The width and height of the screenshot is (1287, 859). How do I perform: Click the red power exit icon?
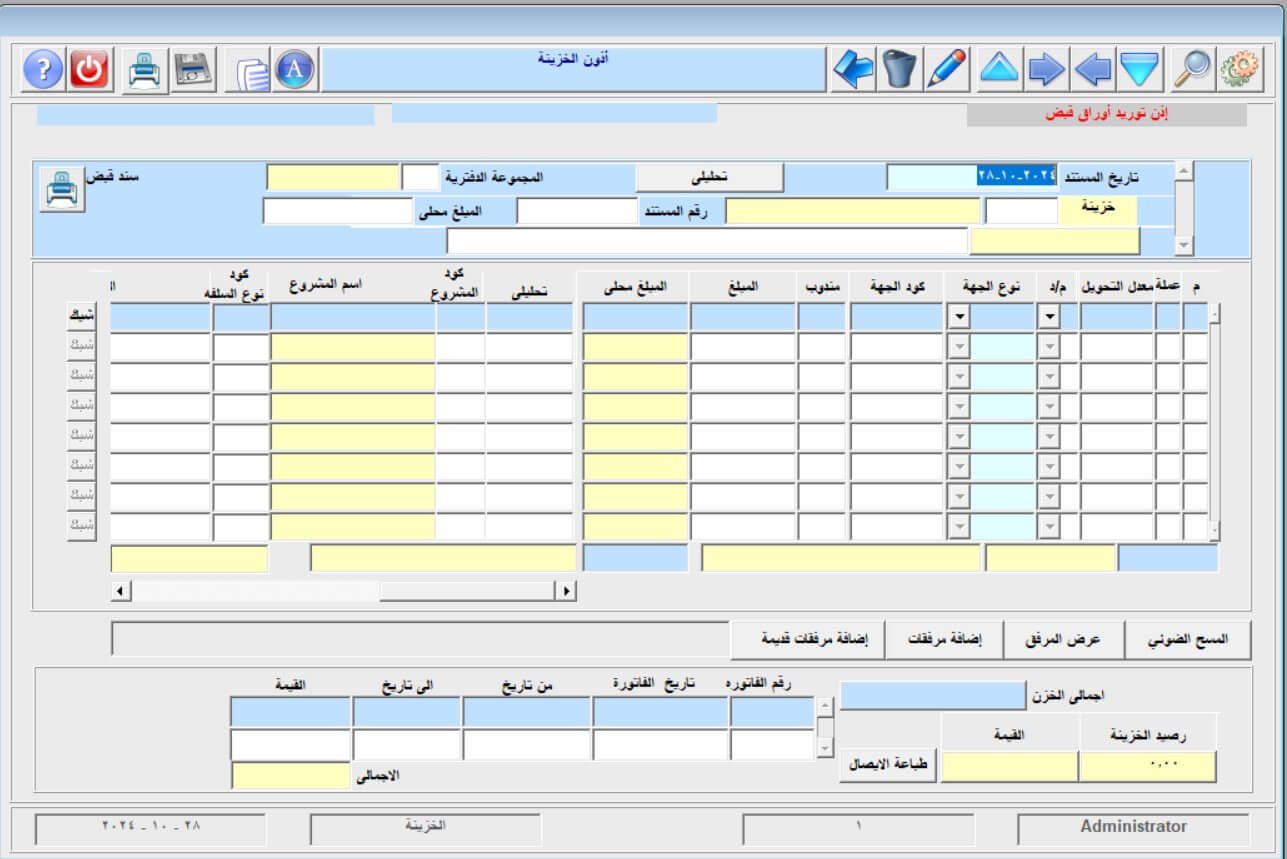(90, 70)
